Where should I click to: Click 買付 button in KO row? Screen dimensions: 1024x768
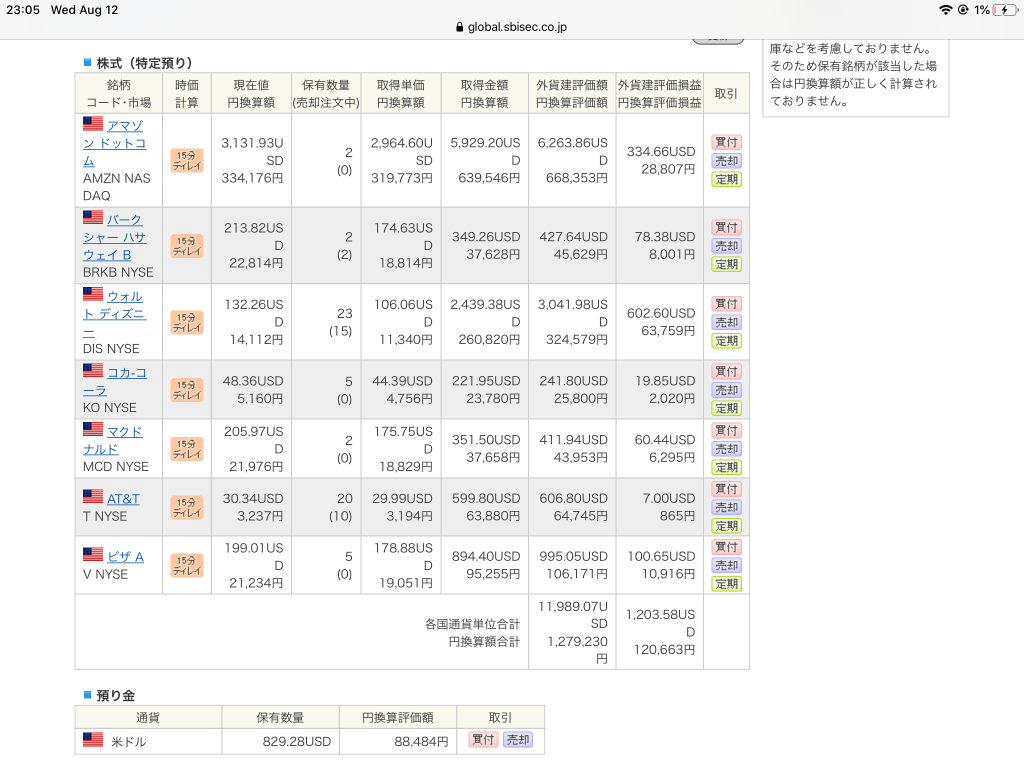point(726,372)
